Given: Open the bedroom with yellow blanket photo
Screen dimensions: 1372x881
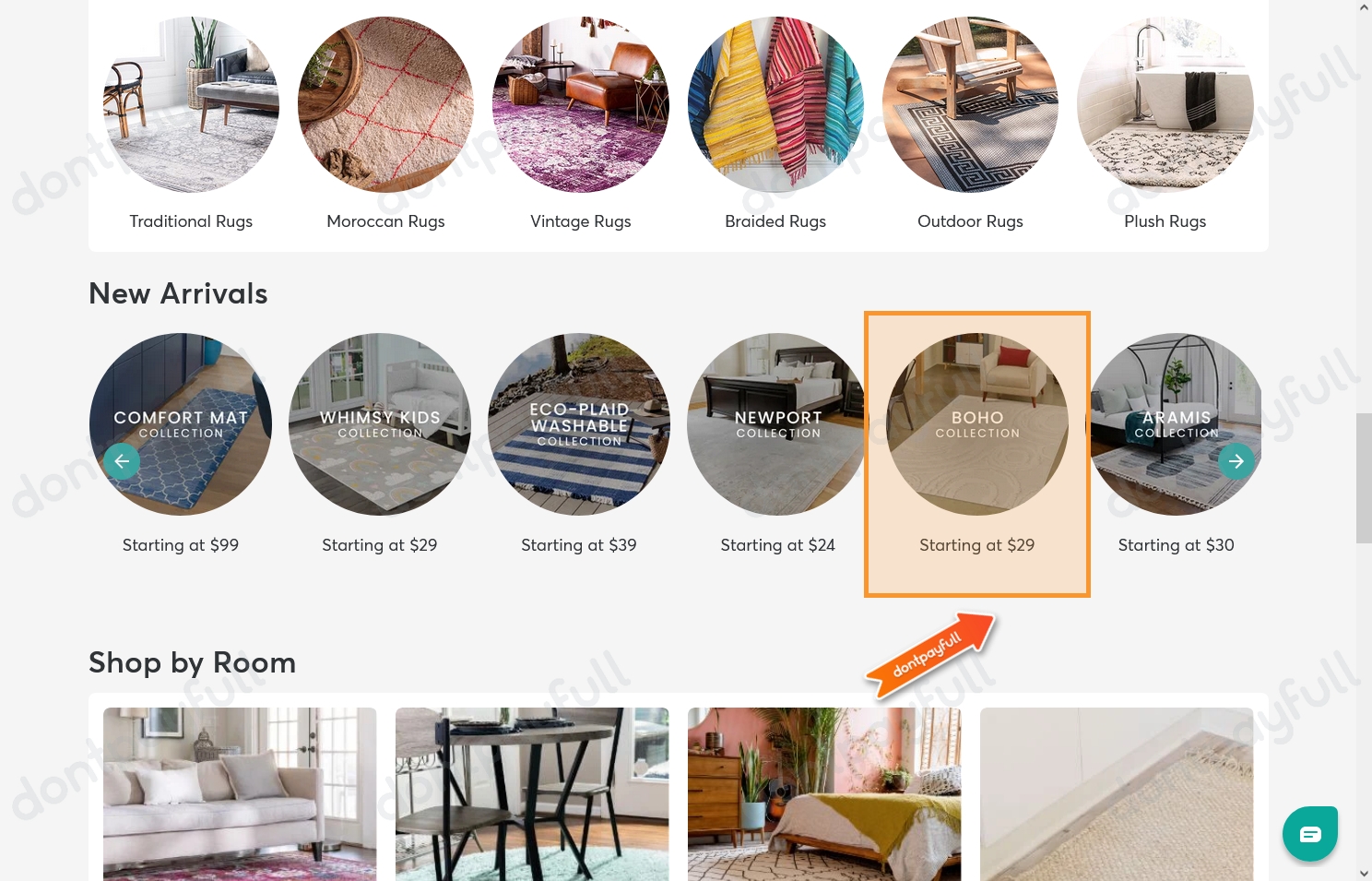Looking at the screenshot, I should pyautogui.click(x=824, y=794).
